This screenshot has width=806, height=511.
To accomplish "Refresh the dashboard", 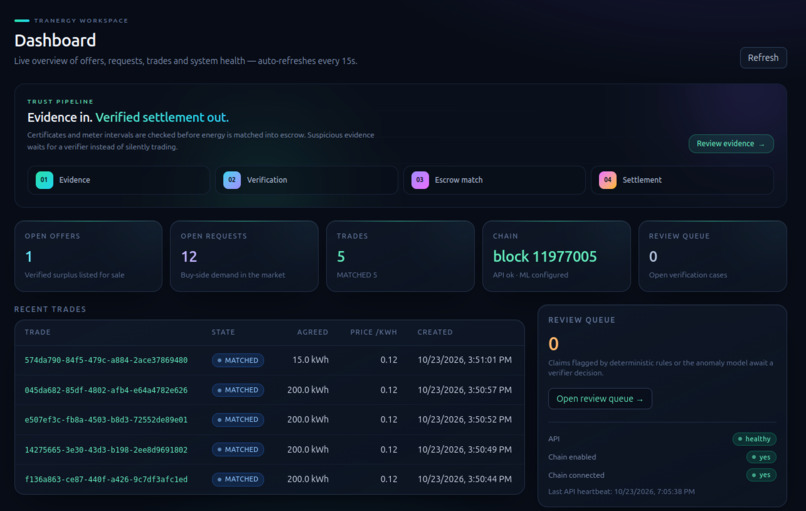I will [x=763, y=58].
